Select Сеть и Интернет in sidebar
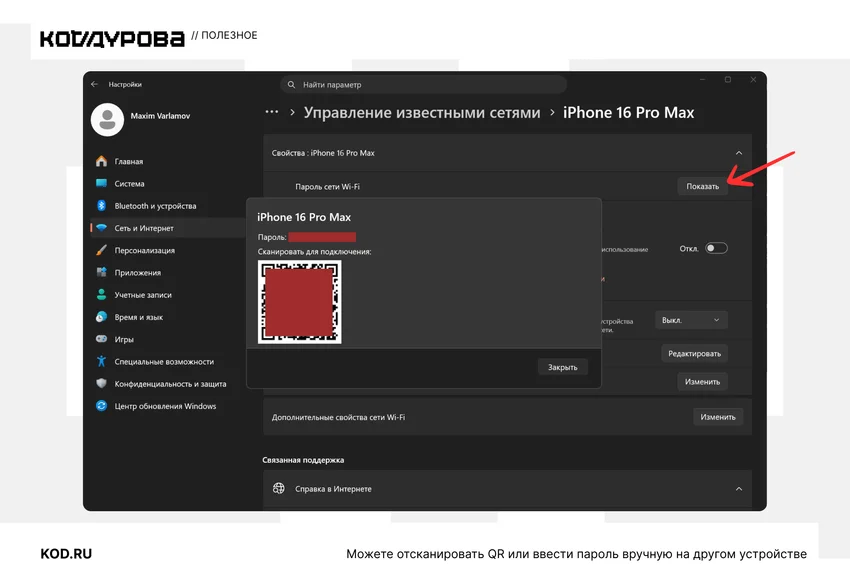 [x=168, y=228]
